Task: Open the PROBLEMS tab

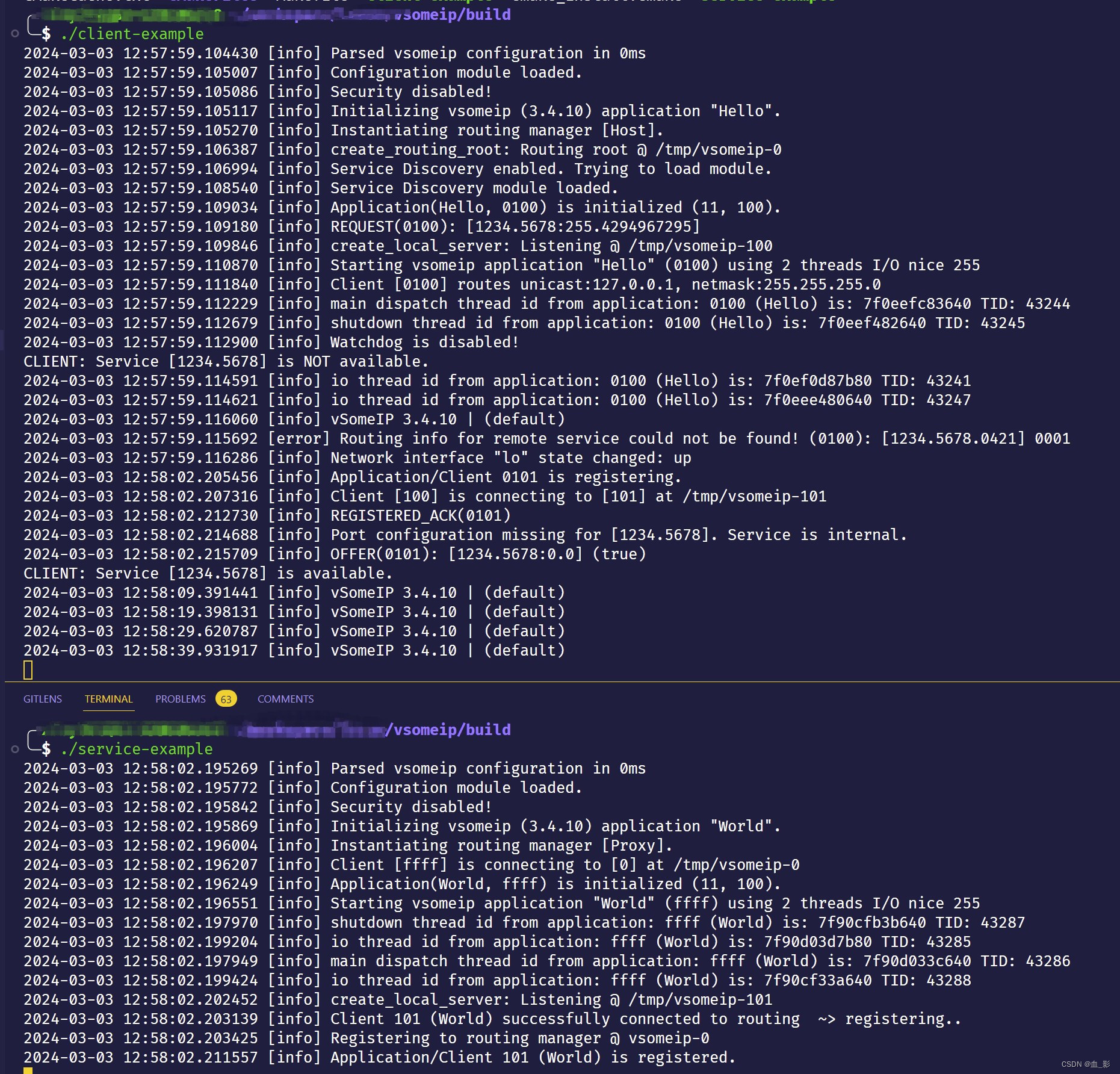Action: pyautogui.click(x=181, y=699)
